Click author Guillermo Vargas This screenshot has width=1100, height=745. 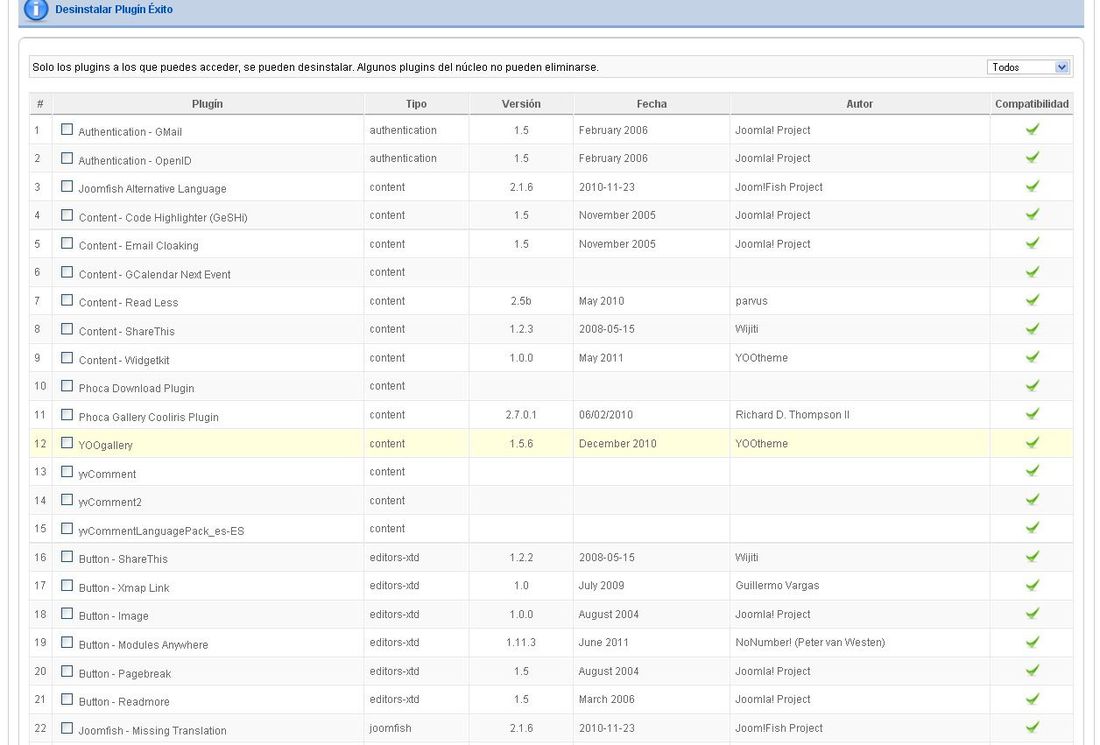click(777, 585)
